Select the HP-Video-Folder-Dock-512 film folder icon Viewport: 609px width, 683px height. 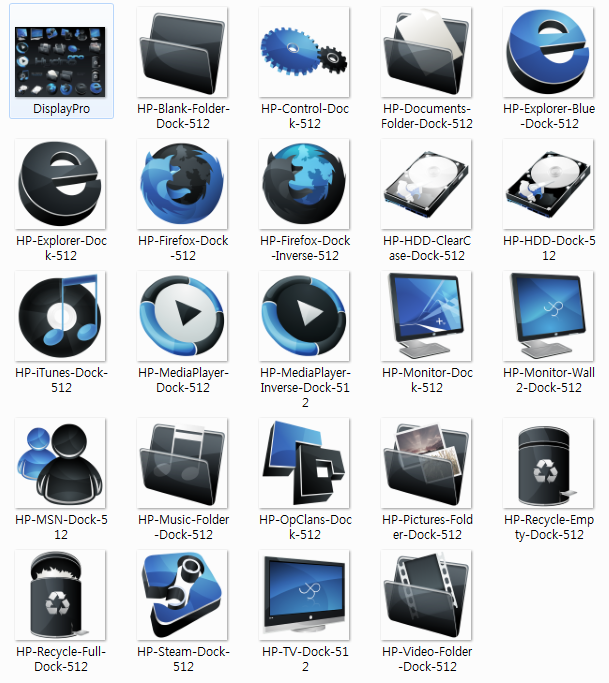click(426, 595)
